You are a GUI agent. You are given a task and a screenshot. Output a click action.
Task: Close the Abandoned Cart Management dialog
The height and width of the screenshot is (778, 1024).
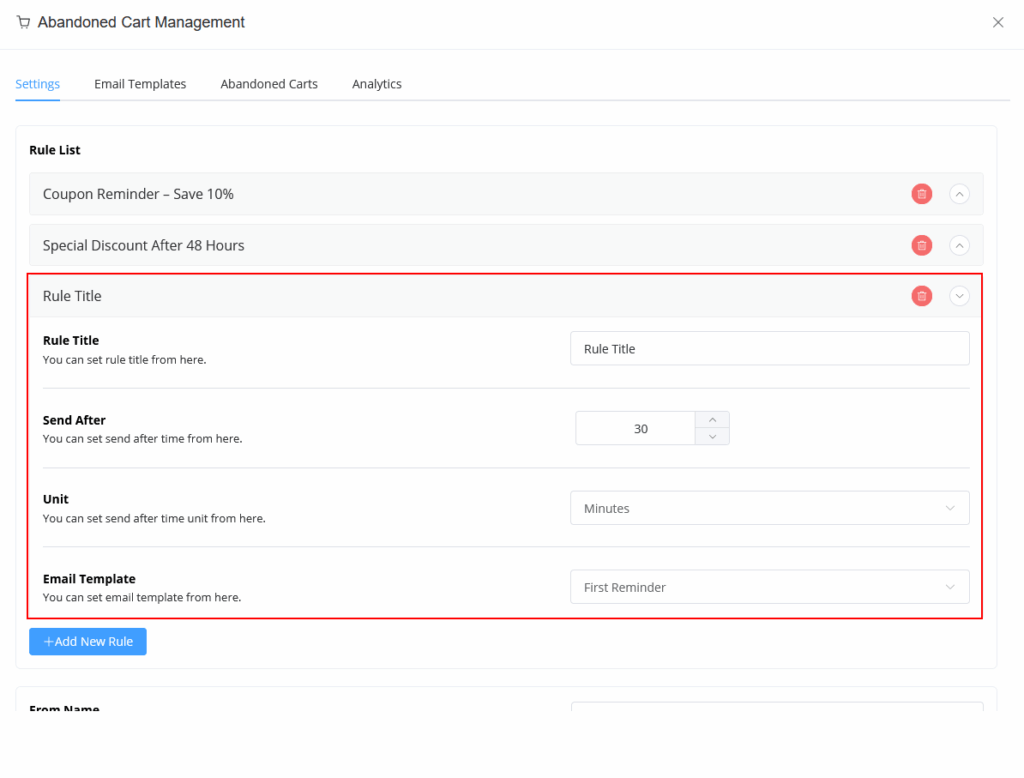point(997,22)
